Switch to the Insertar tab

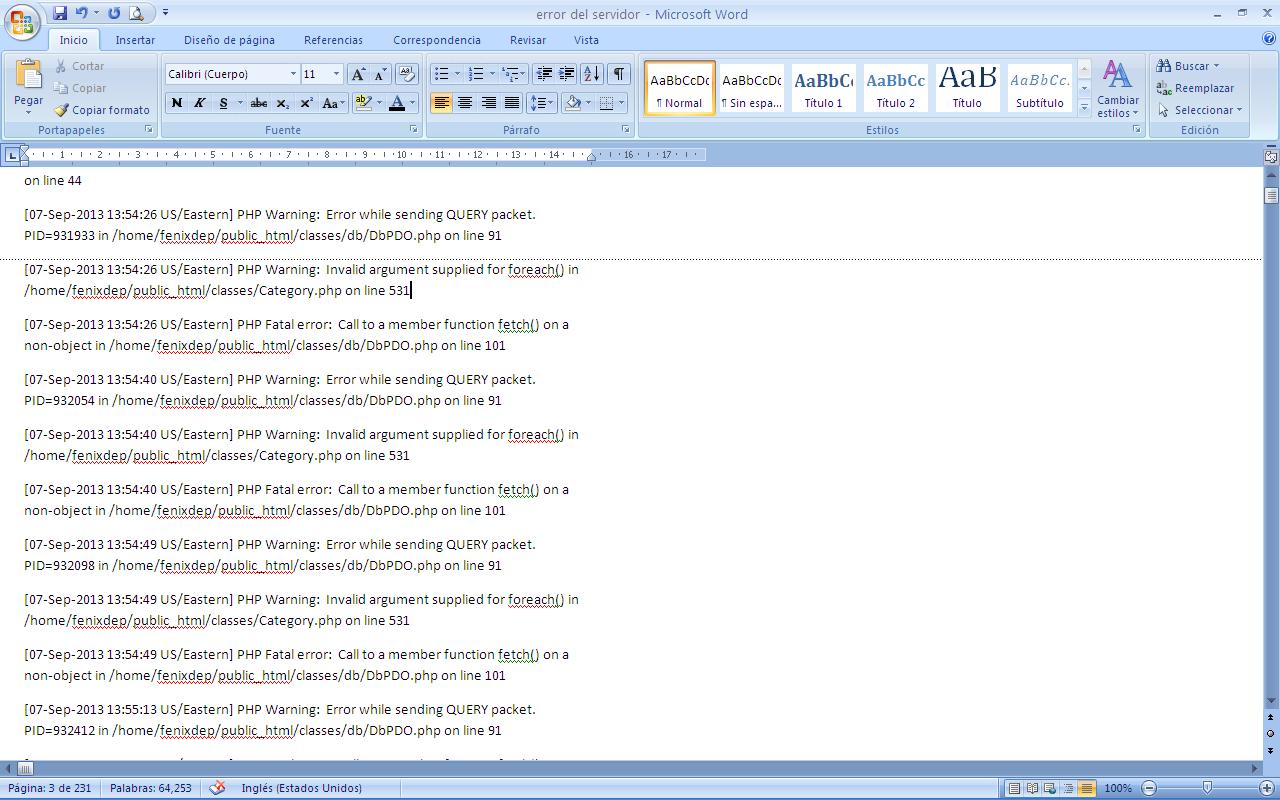coord(135,40)
